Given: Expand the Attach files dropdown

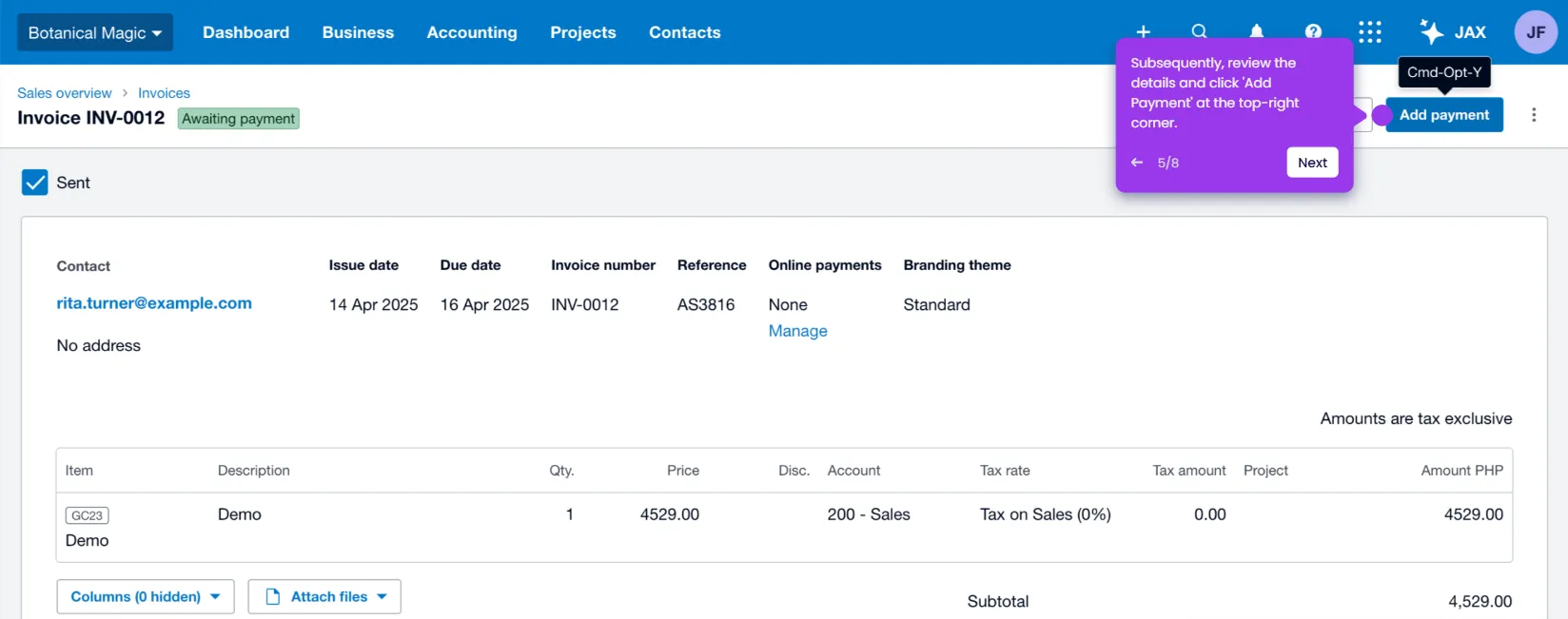Looking at the screenshot, I should coord(324,597).
